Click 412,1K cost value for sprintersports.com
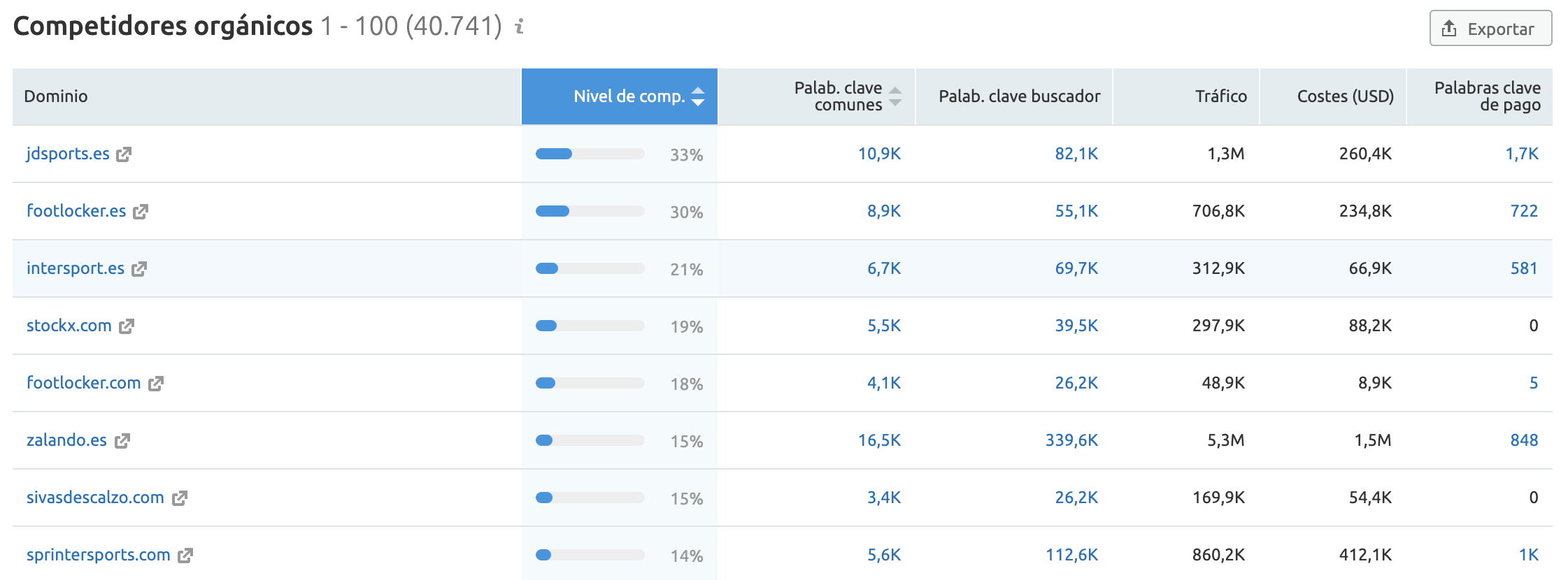1568x580 pixels. click(1365, 555)
